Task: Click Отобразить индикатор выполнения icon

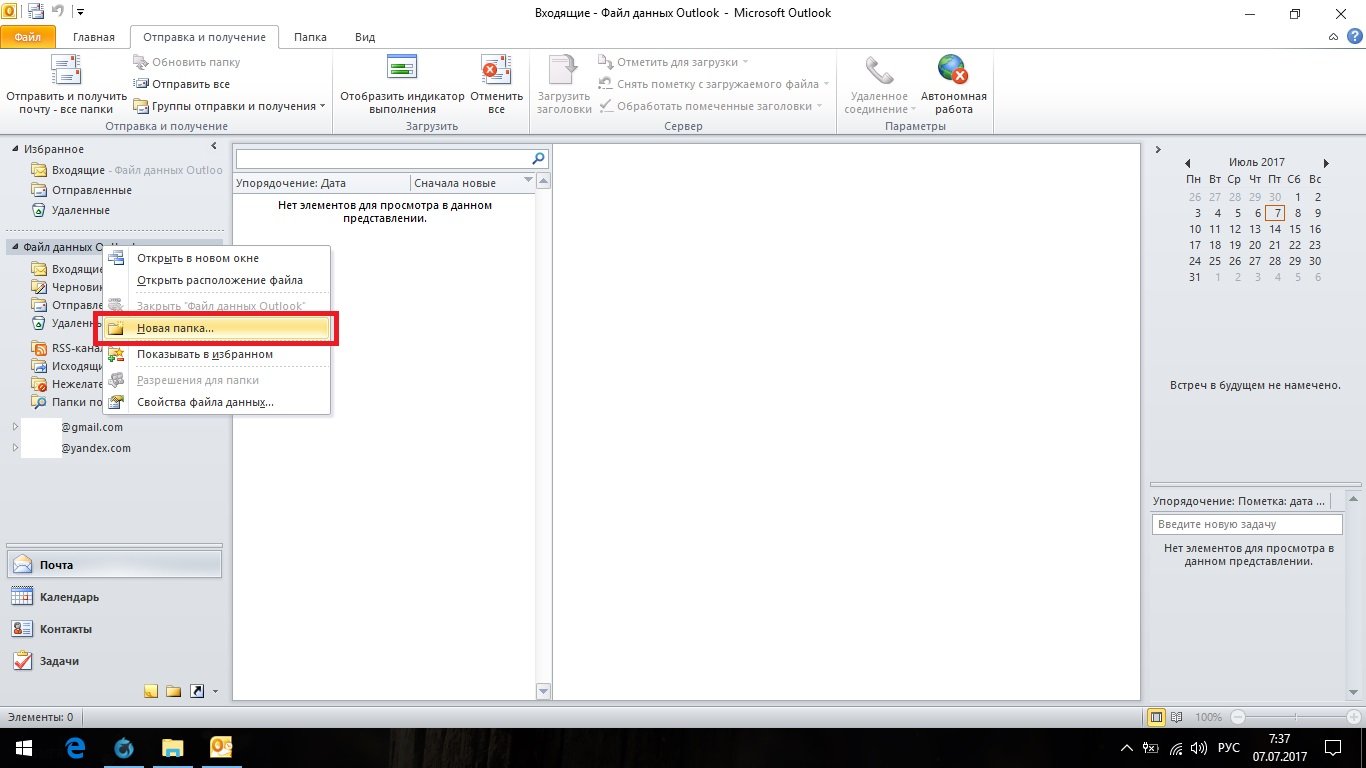Action: point(402,68)
